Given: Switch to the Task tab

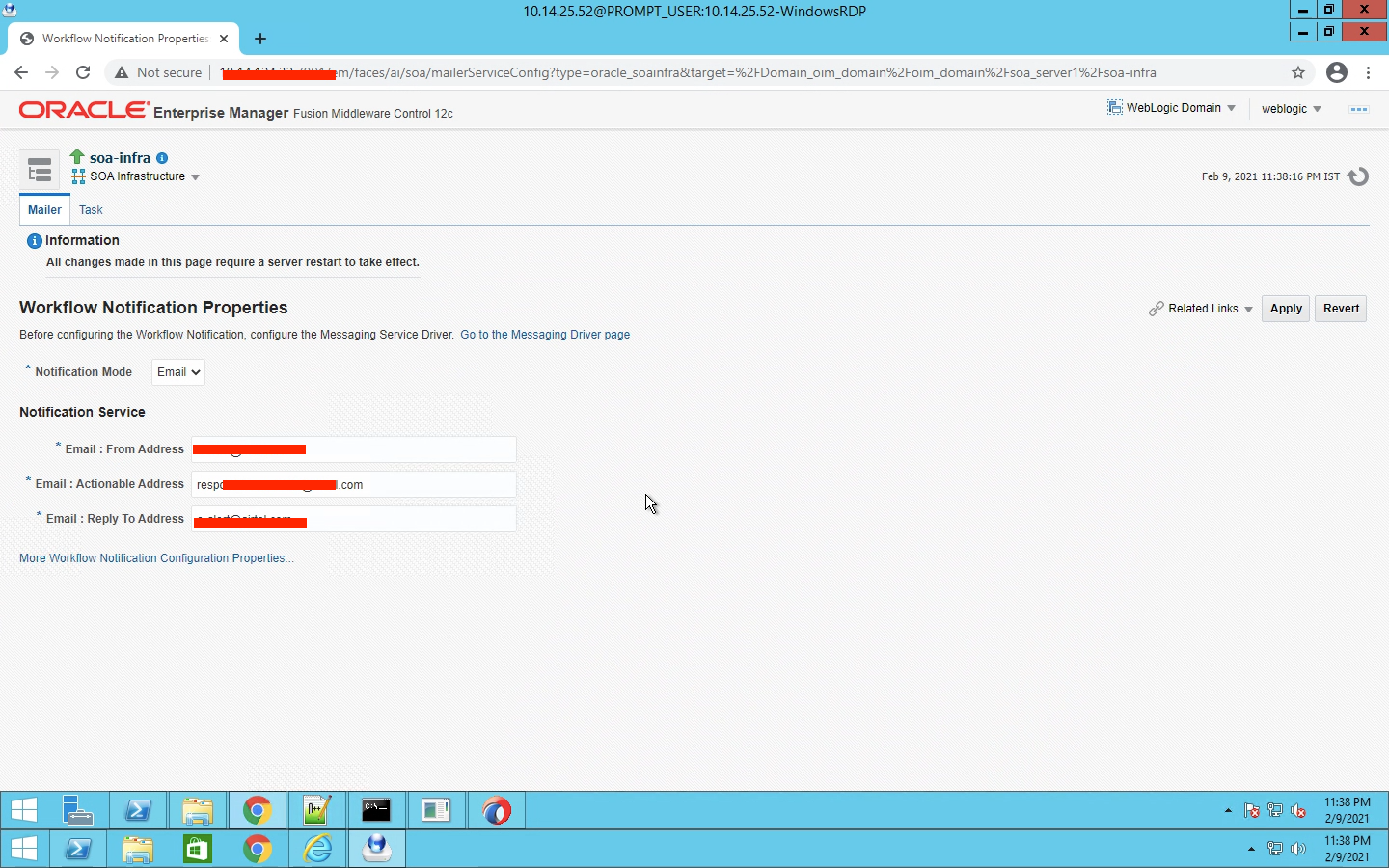Looking at the screenshot, I should point(91,209).
